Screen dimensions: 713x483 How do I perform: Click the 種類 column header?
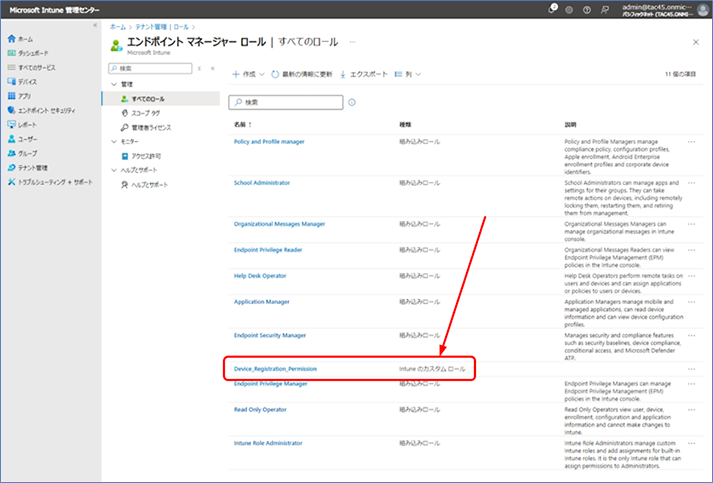[x=405, y=125]
